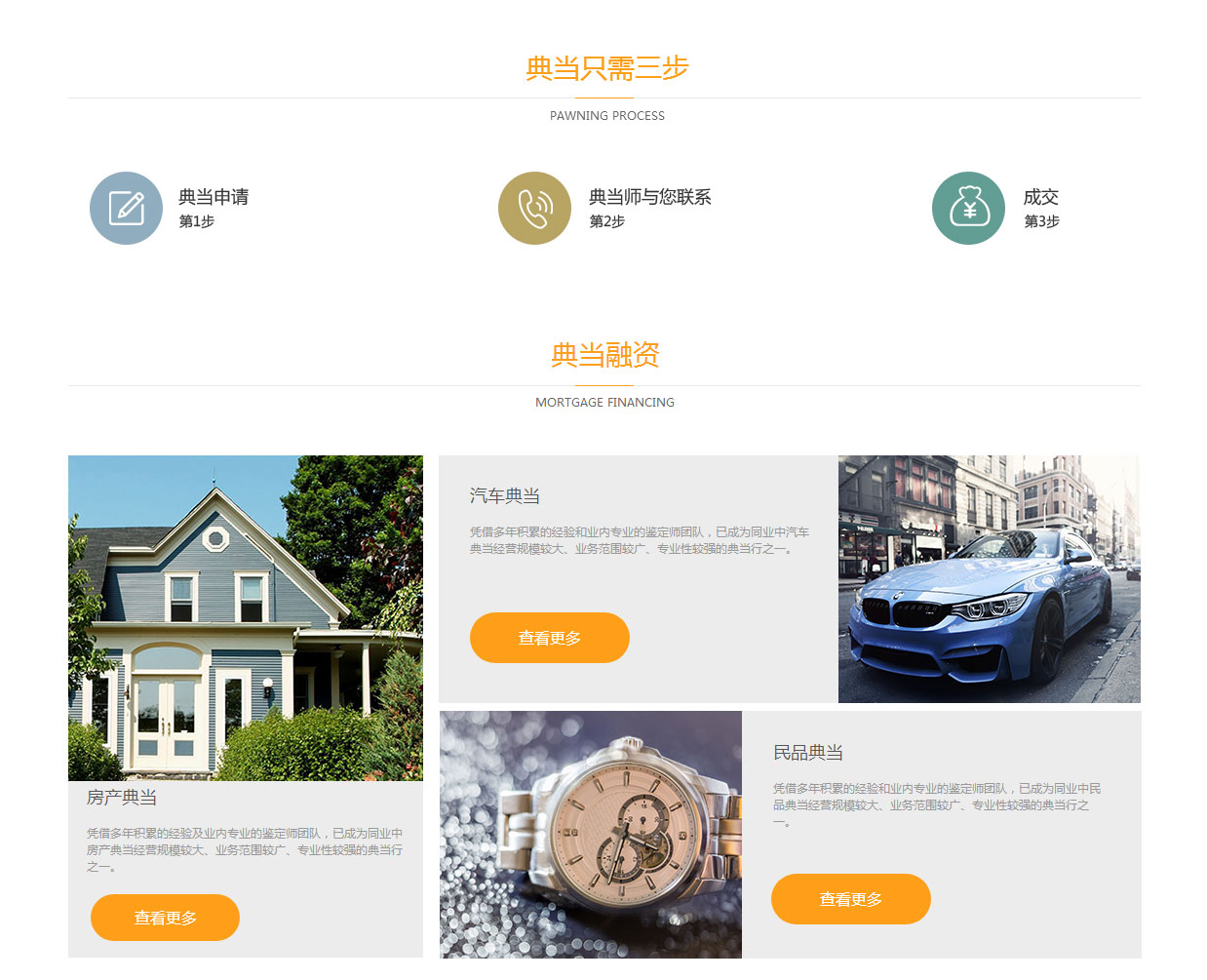
Task: Click the phone call icon for step 2
Action: [534, 208]
